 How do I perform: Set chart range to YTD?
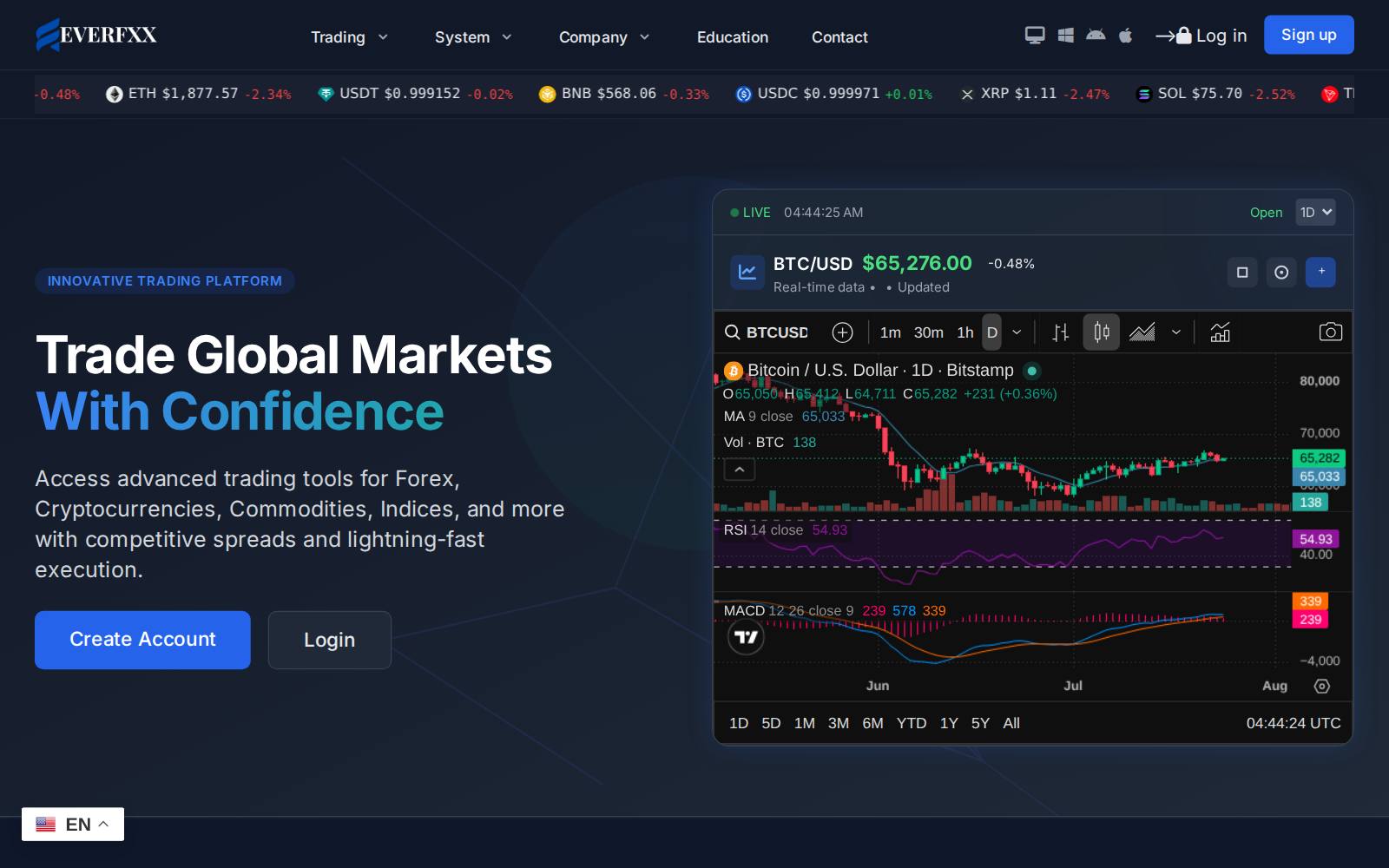coord(912,723)
